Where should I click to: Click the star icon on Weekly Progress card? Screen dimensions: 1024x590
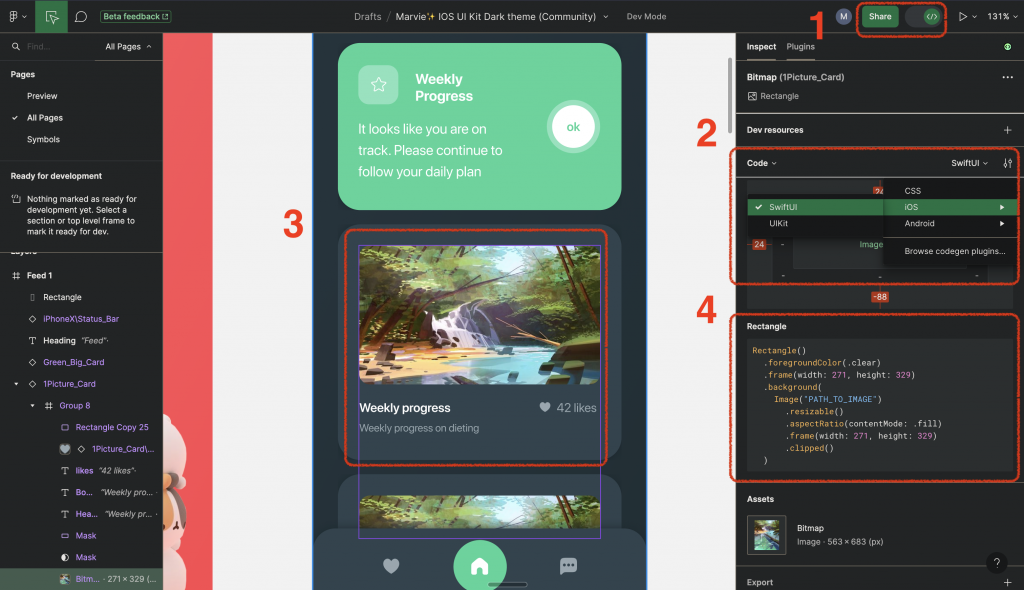point(378,85)
